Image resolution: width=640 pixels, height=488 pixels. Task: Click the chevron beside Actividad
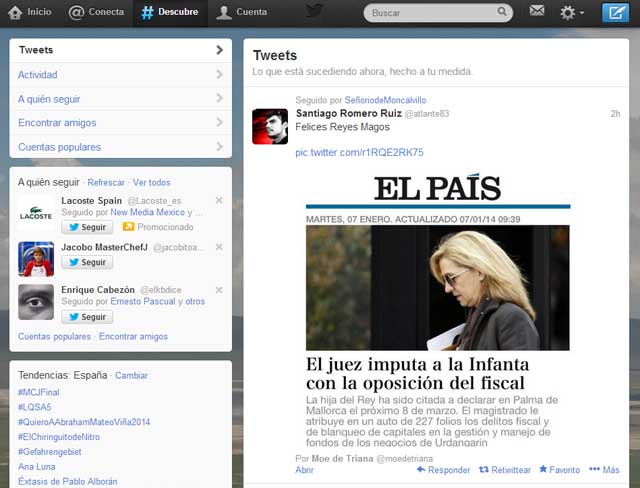click(x=220, y=74)
